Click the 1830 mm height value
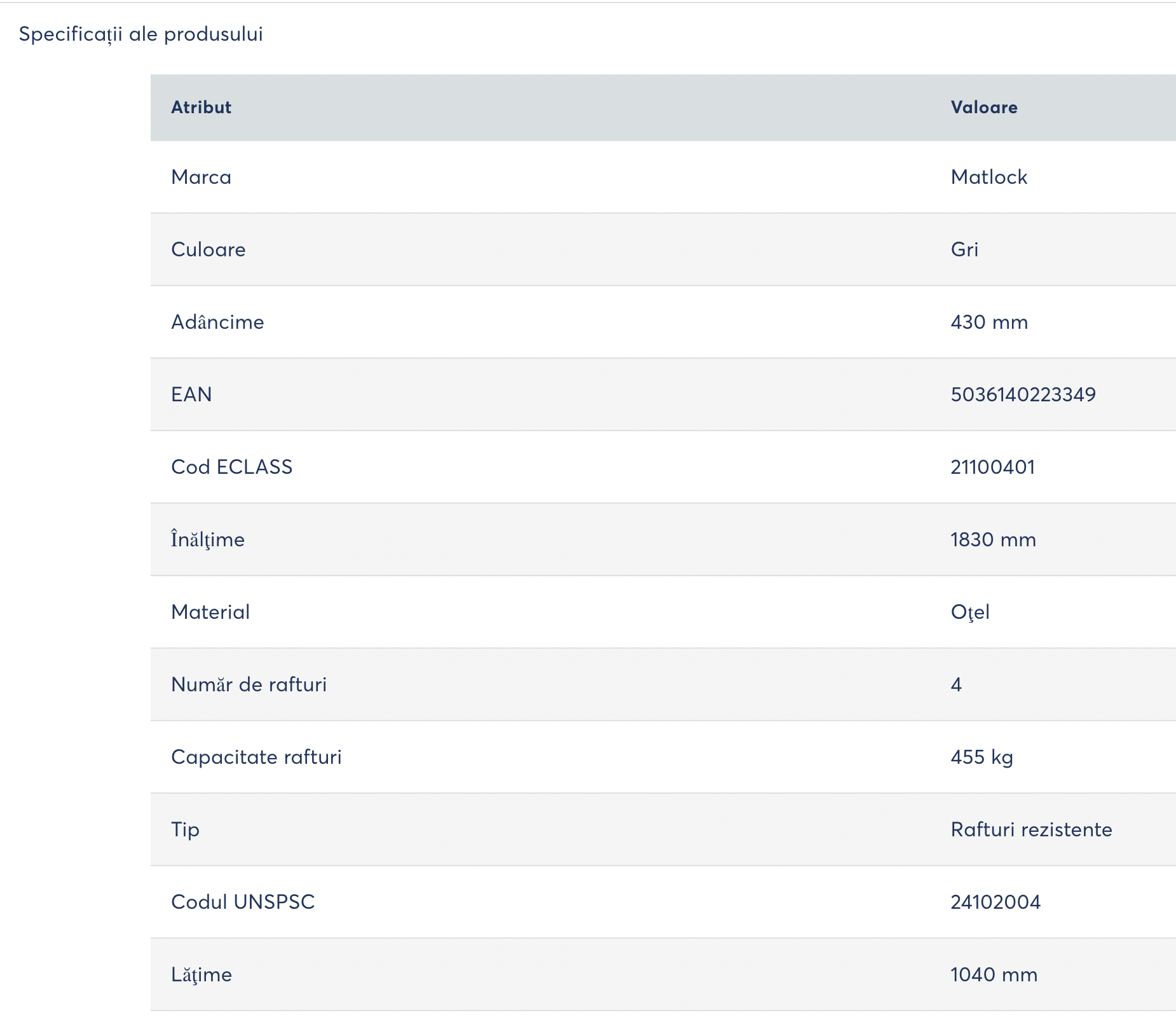This screenshot has height=1029, width=1176. pyautogui.click(x=994, y=539)
